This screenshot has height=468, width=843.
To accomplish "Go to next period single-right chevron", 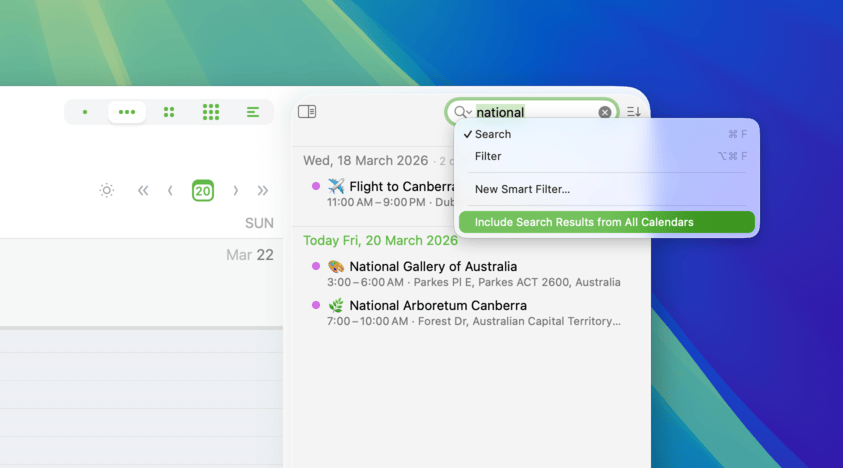I will pyautogui.click(x=235, y=190).
